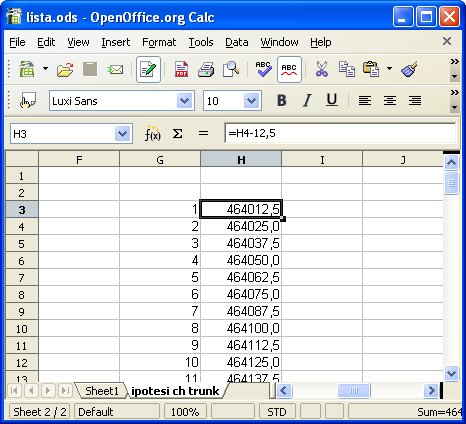
Task: Select column H header
Action: coord(241,159)
